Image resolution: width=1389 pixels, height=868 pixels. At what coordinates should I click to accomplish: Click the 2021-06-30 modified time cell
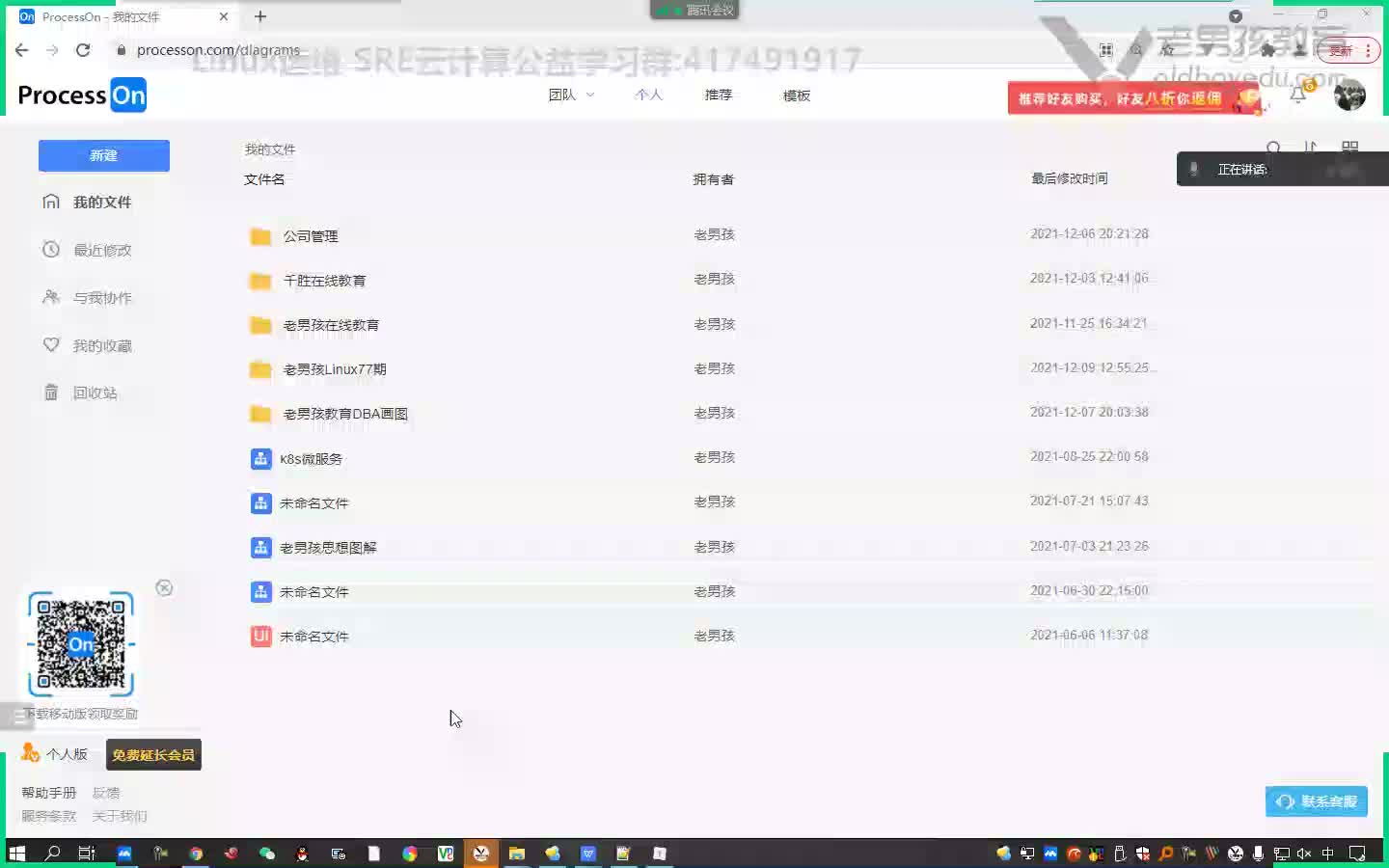tap(1089, 590)
